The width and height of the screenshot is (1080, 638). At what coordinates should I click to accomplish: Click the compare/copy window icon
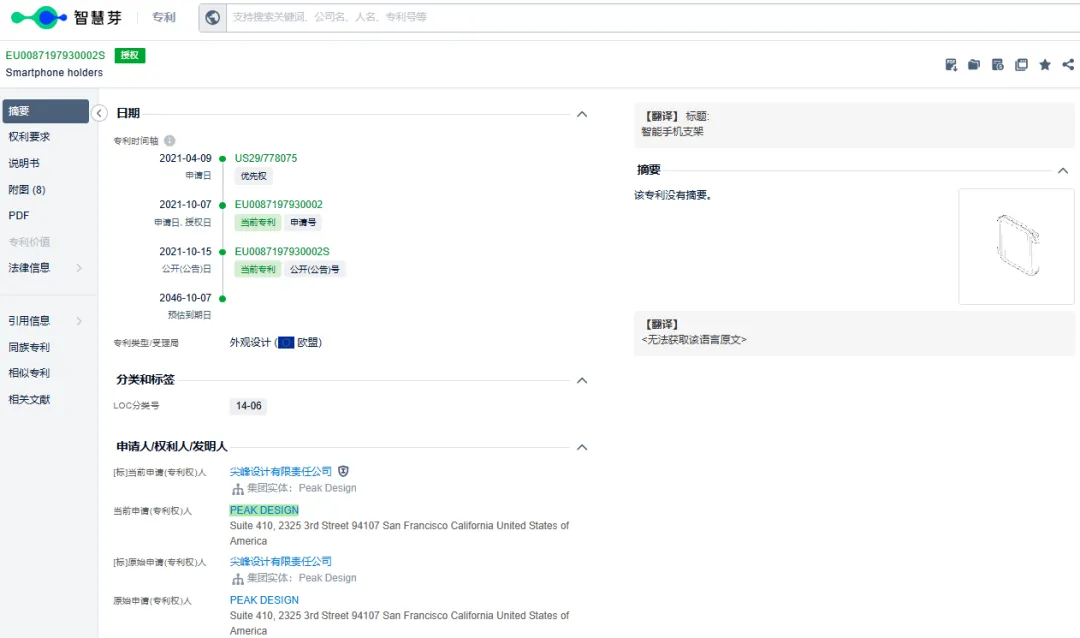1021,65
